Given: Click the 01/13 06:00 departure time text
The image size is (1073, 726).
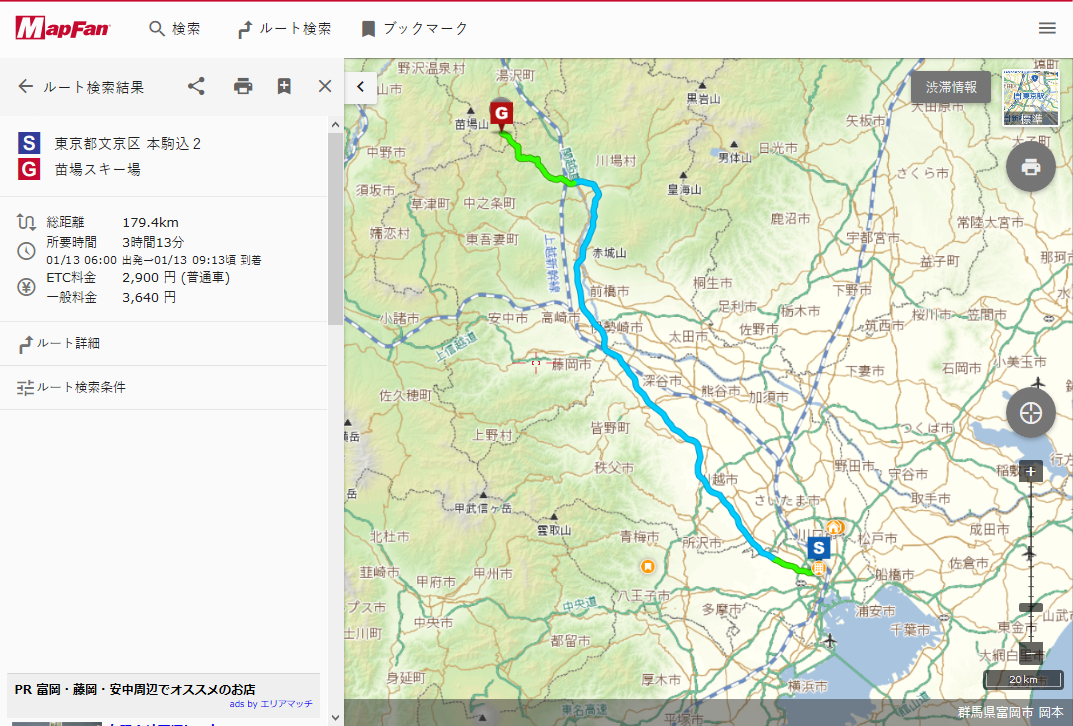Looking at the screenshot, I should [81, 261].
